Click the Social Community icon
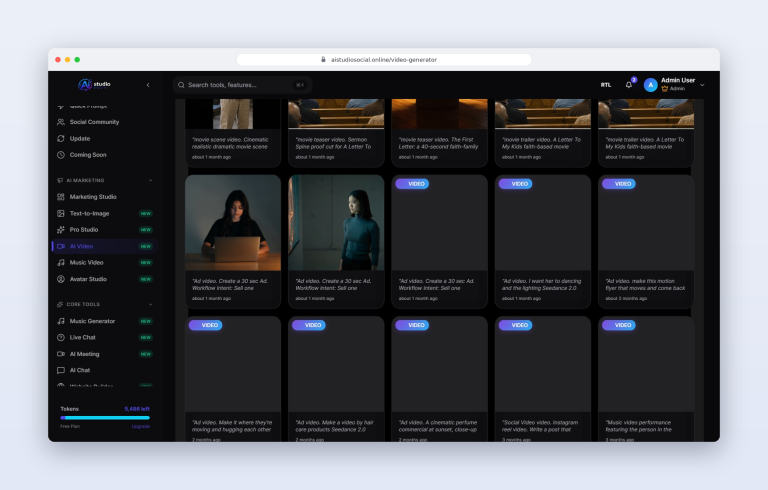The image size is (768, 490). pyautogui.click(x=61, y=122)
